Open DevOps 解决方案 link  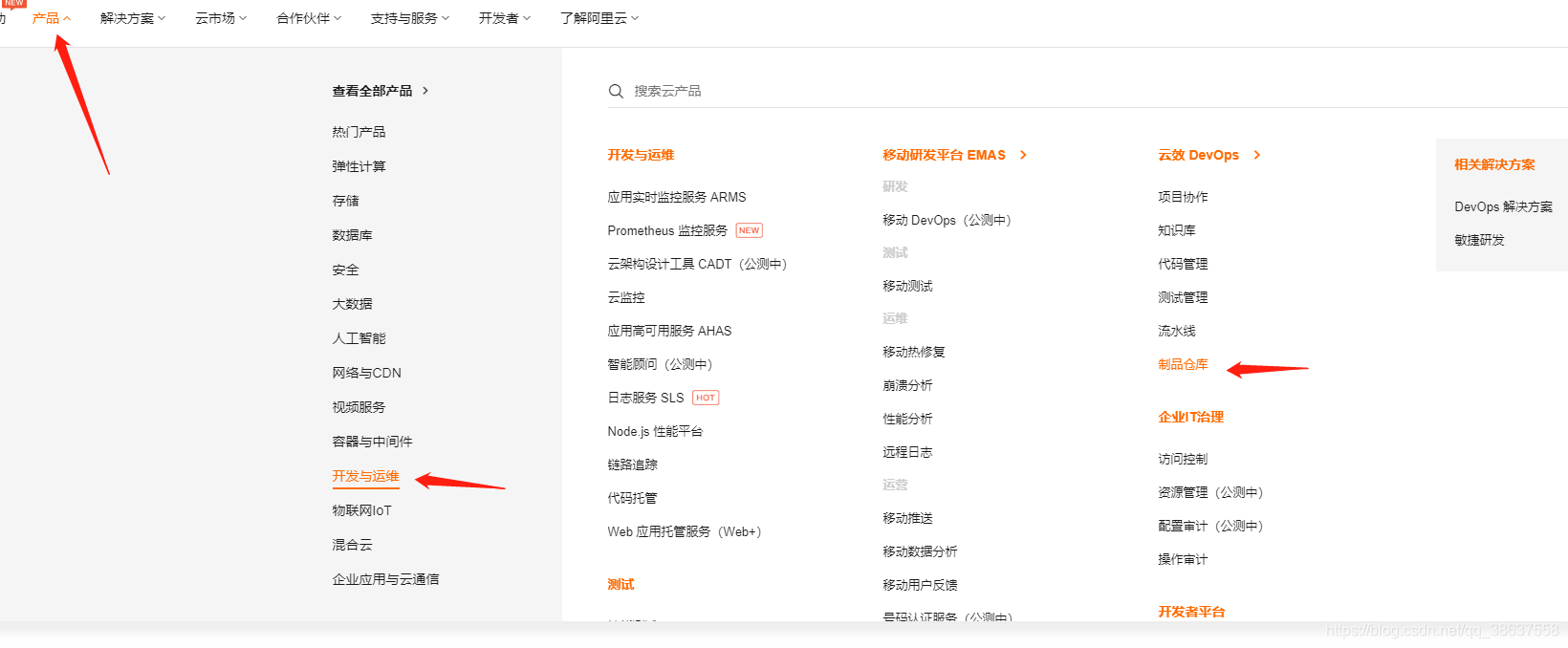click(x=1503, y=206)
